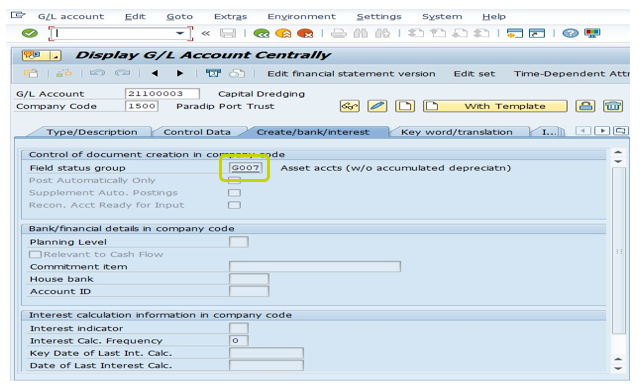Click the Time-Dependent Attributes button
This screenshot has height=390, width=641.
click(x=572, y=74)
